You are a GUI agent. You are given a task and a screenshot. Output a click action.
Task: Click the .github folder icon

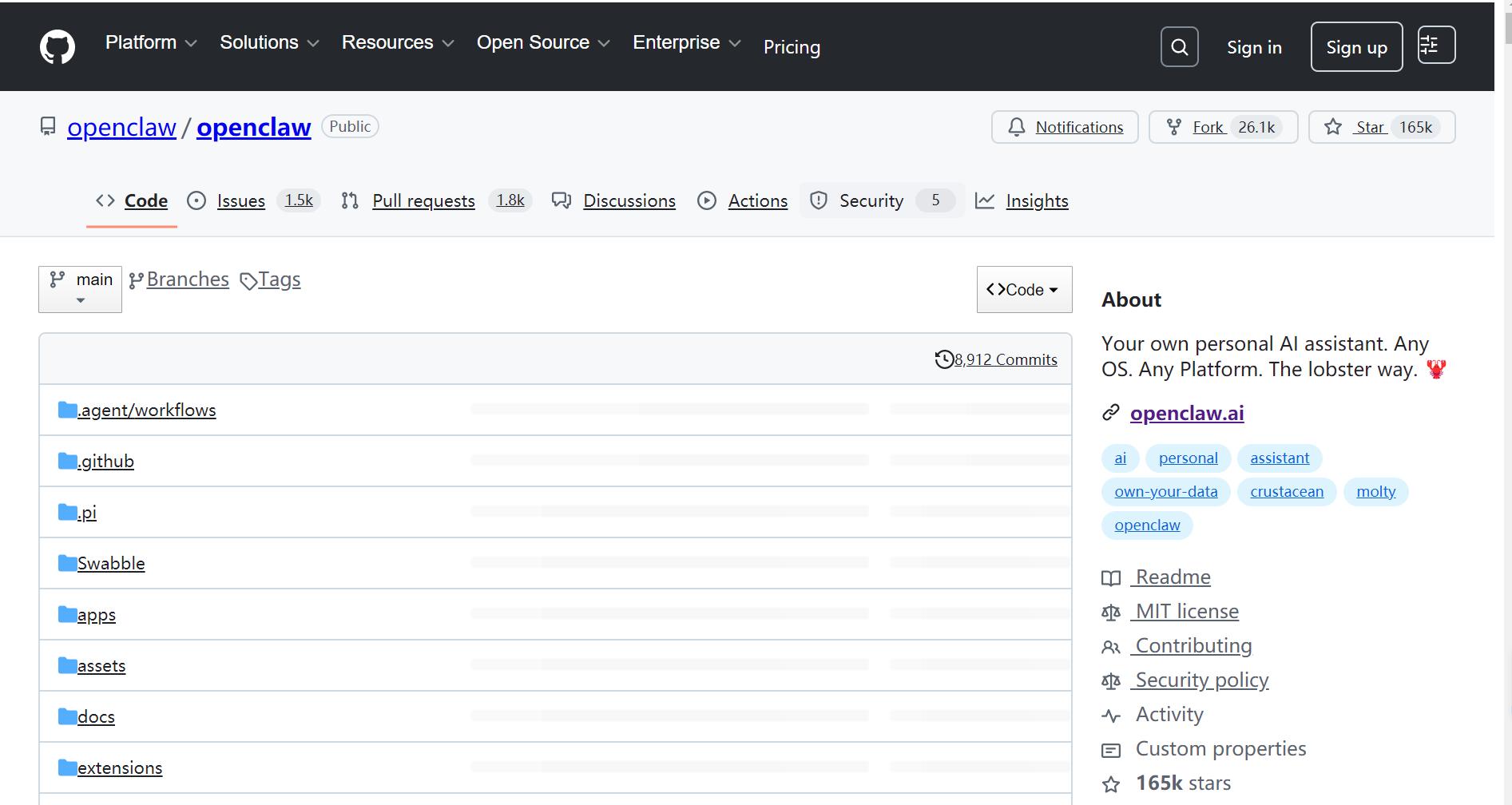coord(67,461)
